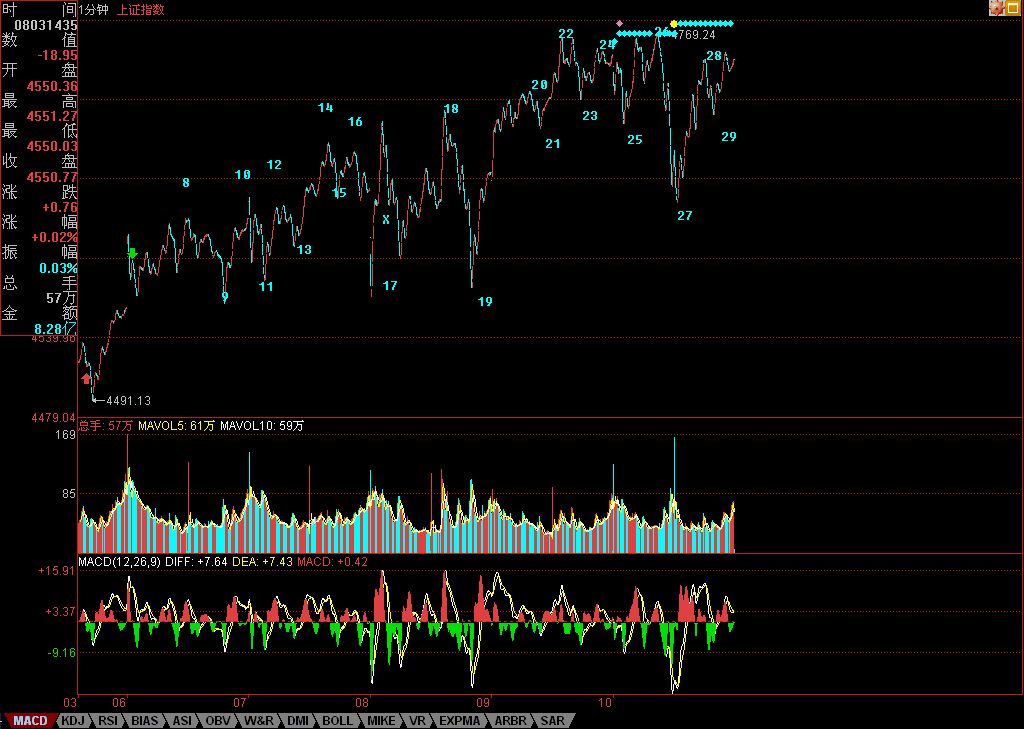1024x729 pixels.
Task: Click the yellow dot marker above the chart
Action: point(674,23)
